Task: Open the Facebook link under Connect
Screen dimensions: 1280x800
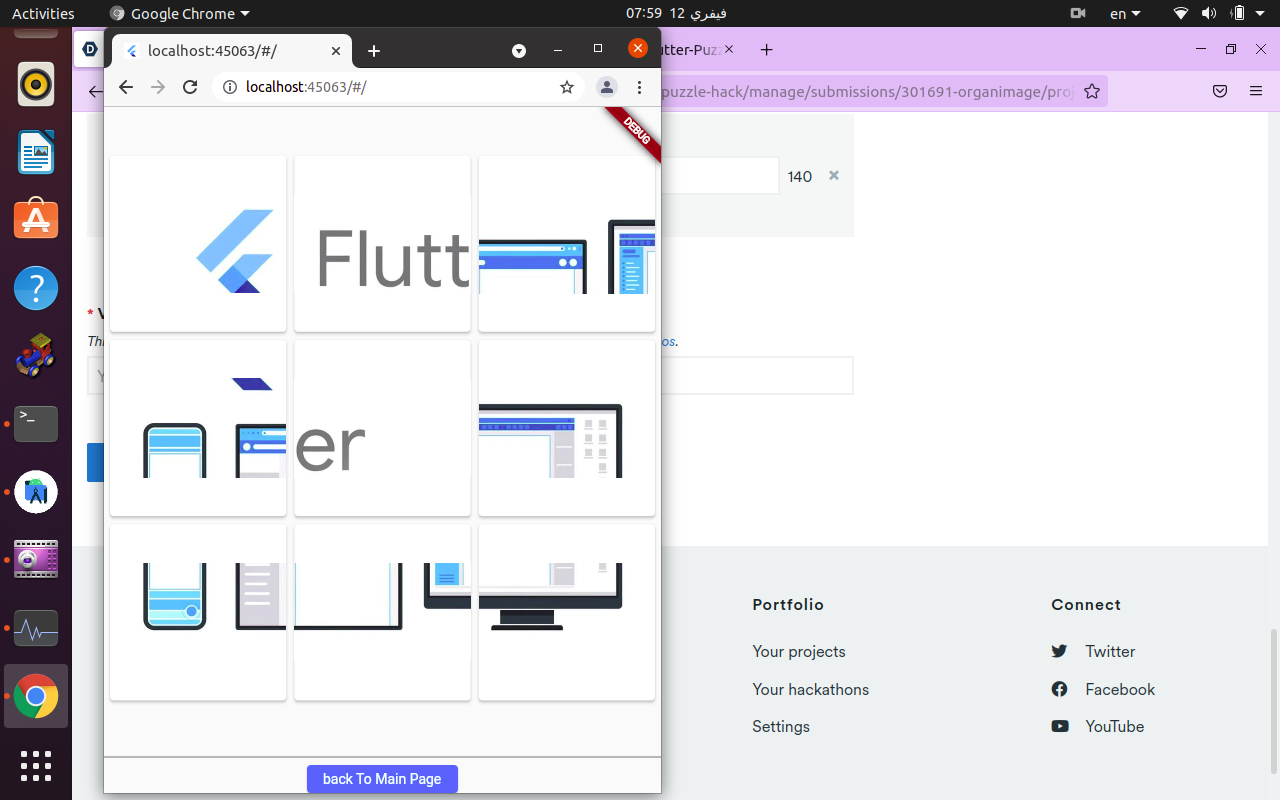Action: tap(1120, 689)
